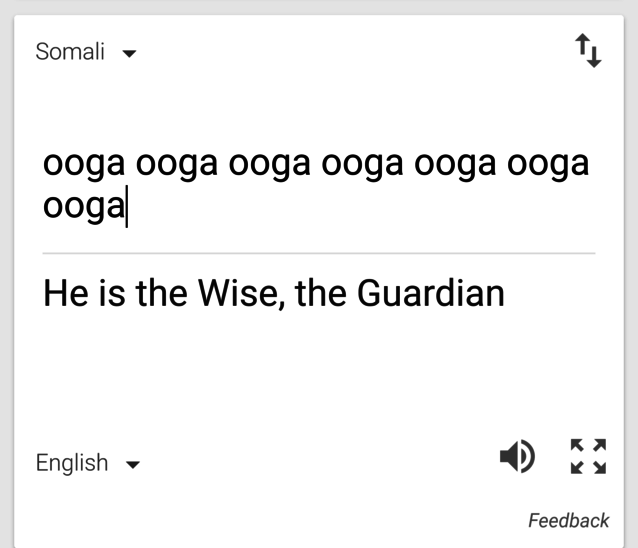Open the Feedback link
638x548 pixels.
coord(568,520)
